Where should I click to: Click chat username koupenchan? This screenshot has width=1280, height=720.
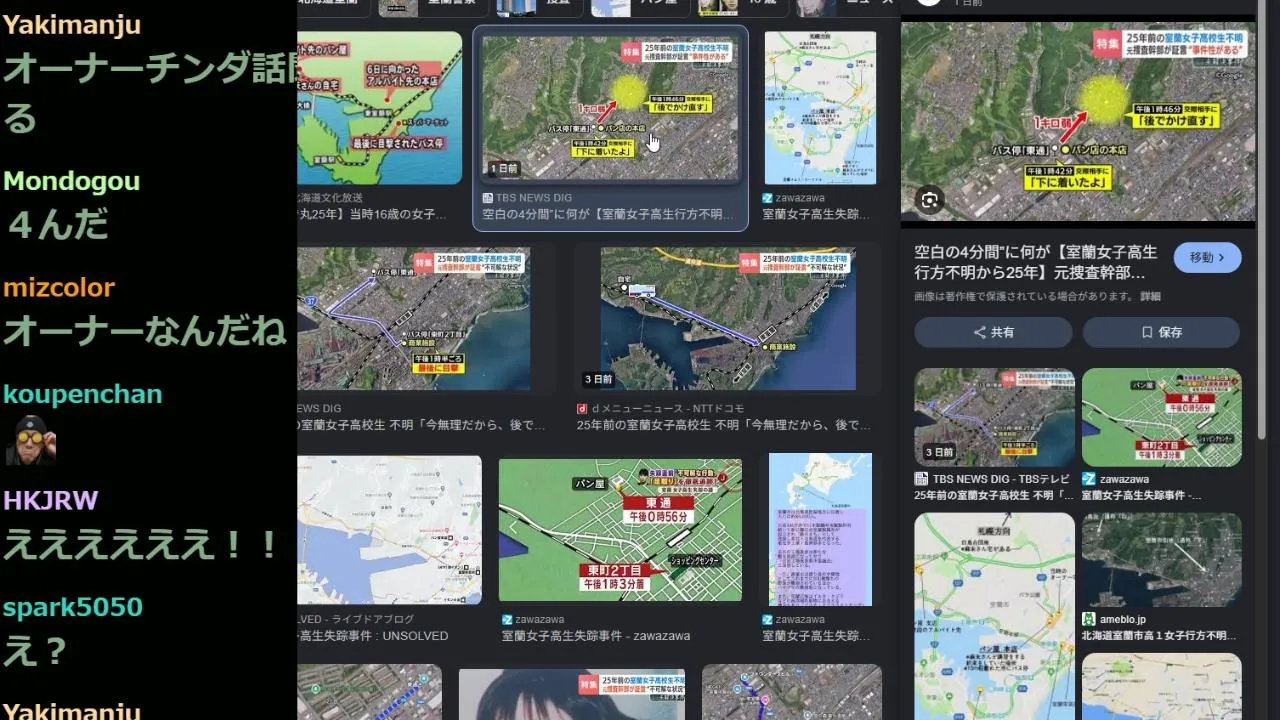tap(83, 394)
